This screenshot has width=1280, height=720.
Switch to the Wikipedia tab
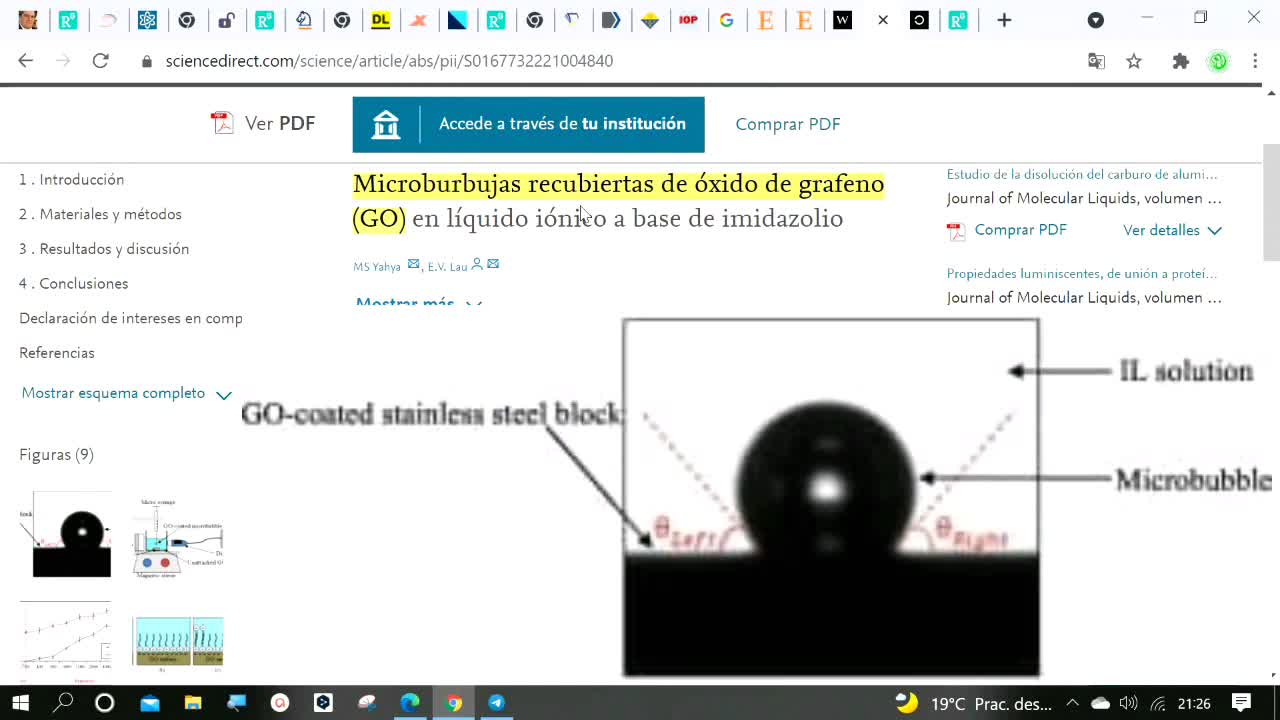843,20
